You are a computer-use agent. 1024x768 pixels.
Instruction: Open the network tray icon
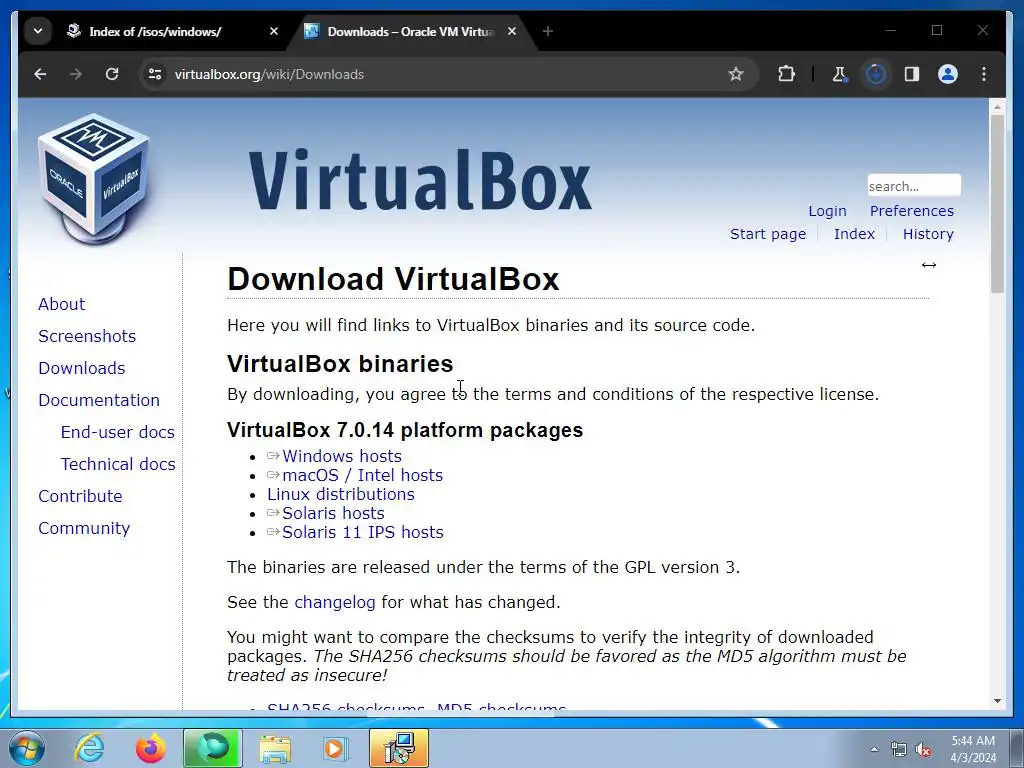click(x=899, y=749)
